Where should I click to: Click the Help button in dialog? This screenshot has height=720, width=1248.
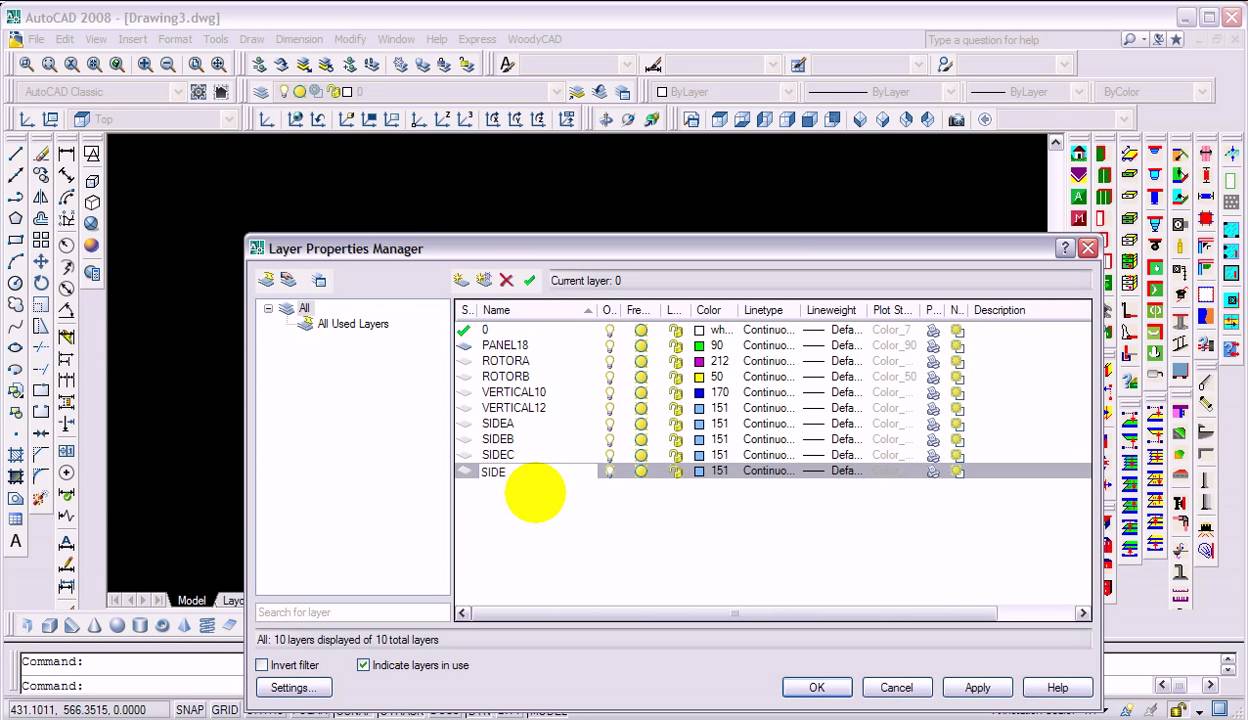click(x=1057, y=687)
